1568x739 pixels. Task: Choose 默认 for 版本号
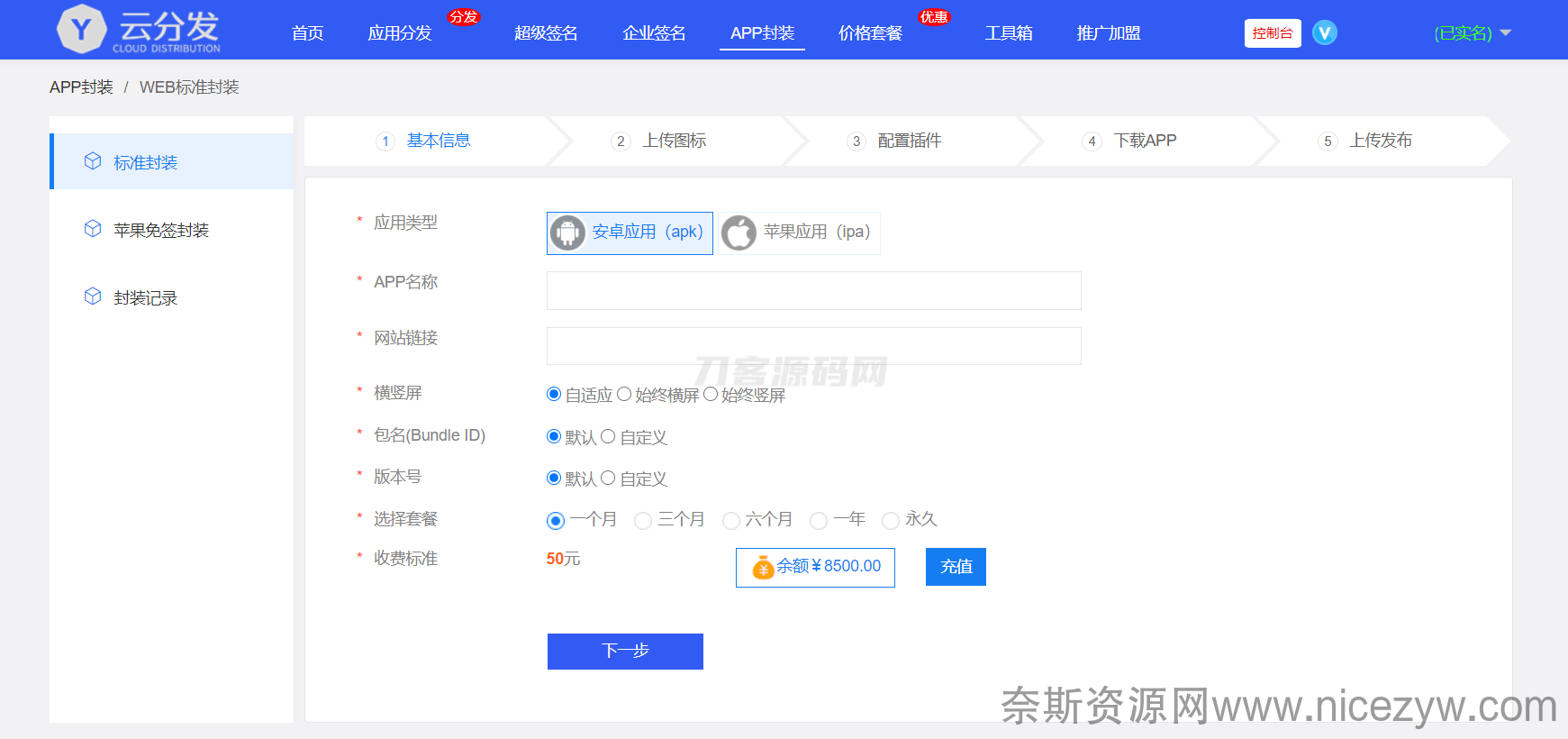[554, 478]
